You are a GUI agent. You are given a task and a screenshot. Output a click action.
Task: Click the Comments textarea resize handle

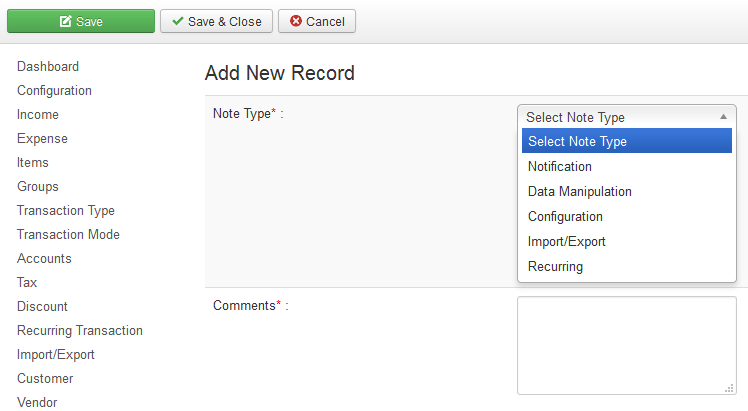click(729, 388)
